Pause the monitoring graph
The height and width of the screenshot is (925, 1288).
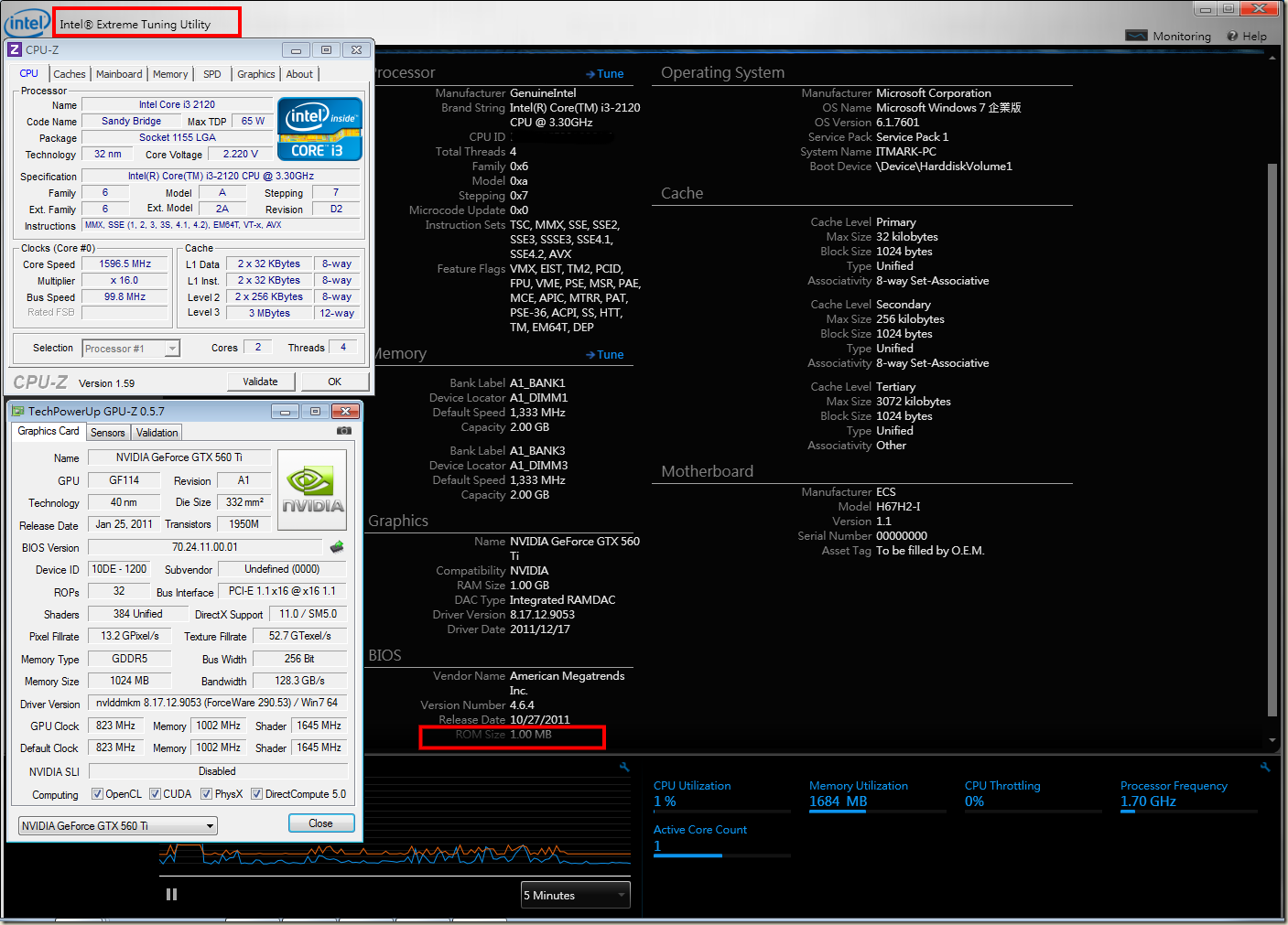[x=171, y=894]
